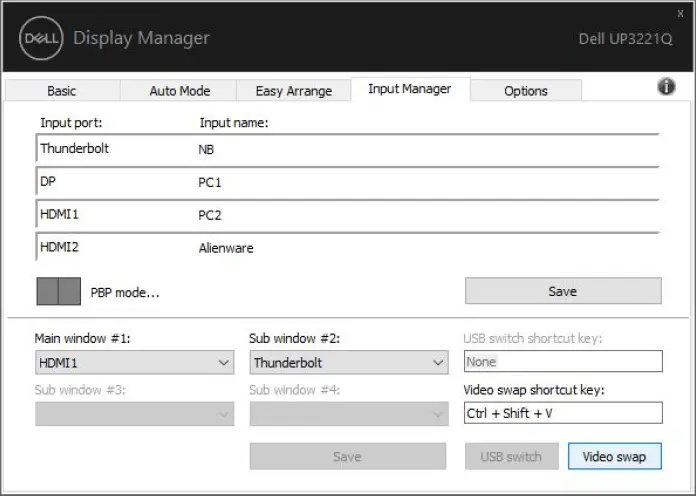700x499 pixels.
Task: Click the HDMI2 input port label
Action: click(59, 247)
